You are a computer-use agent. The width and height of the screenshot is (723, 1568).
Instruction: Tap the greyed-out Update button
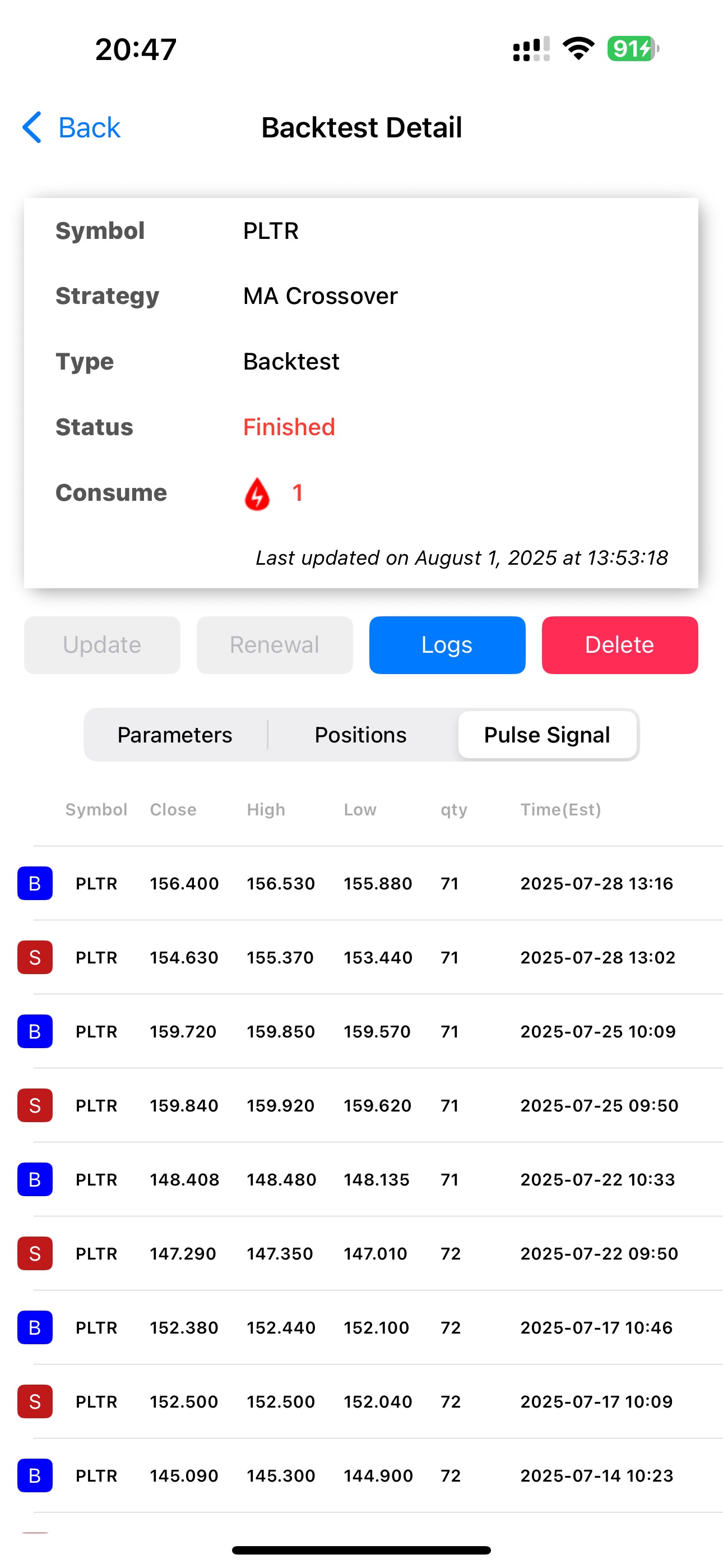click(102, 644)
